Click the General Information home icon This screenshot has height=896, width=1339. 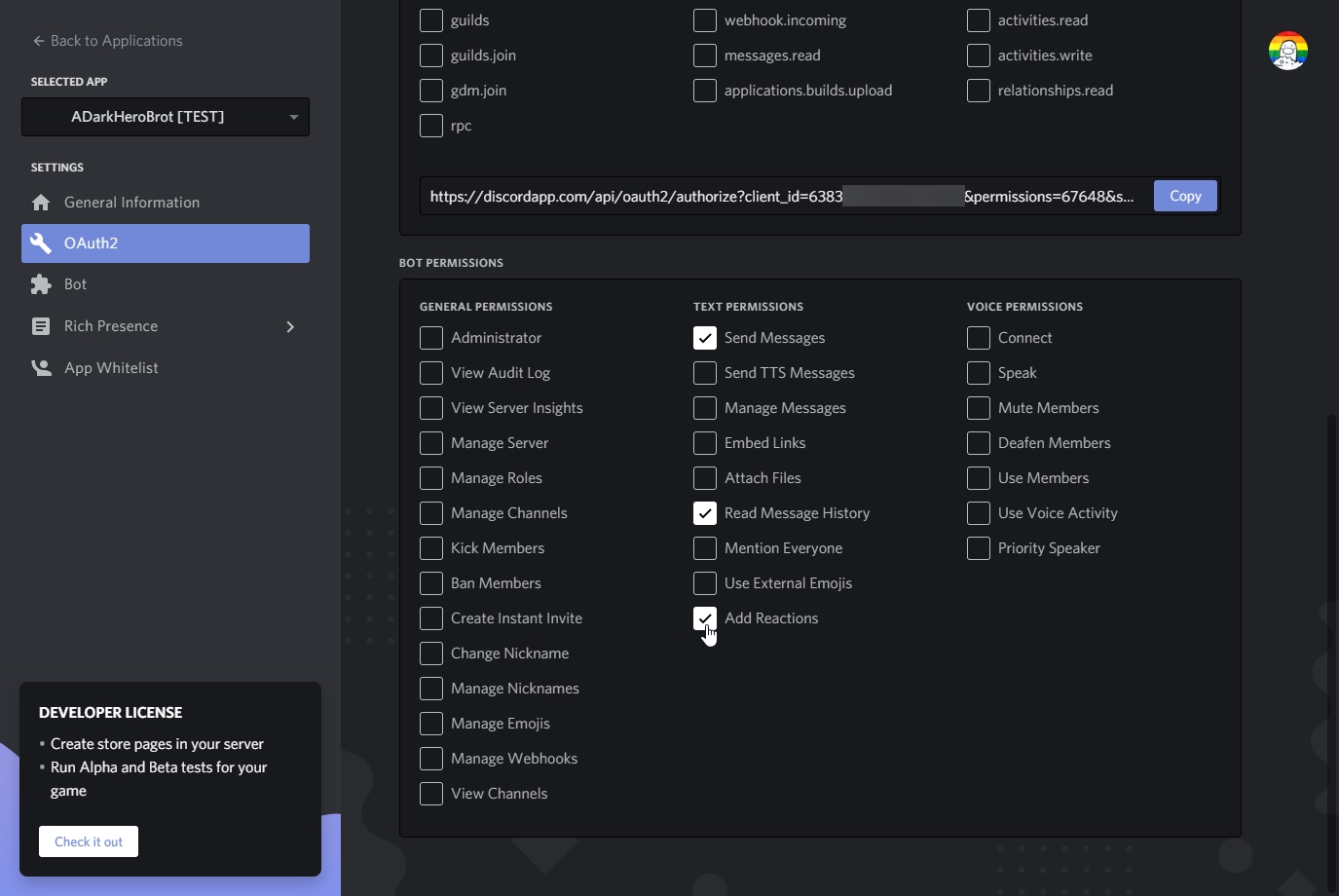point(41,203)
